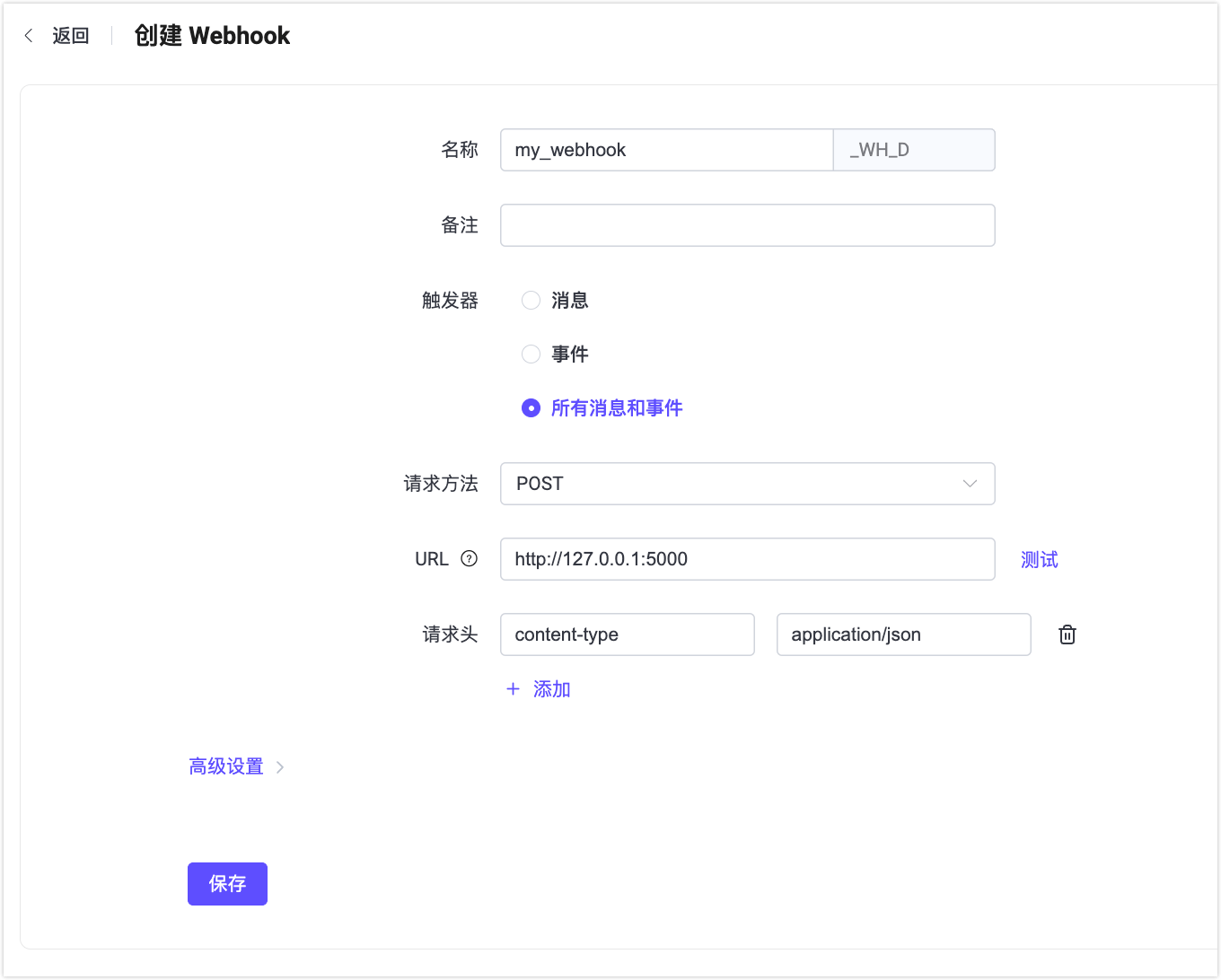Click the 添加 add header link

(552, 689)
